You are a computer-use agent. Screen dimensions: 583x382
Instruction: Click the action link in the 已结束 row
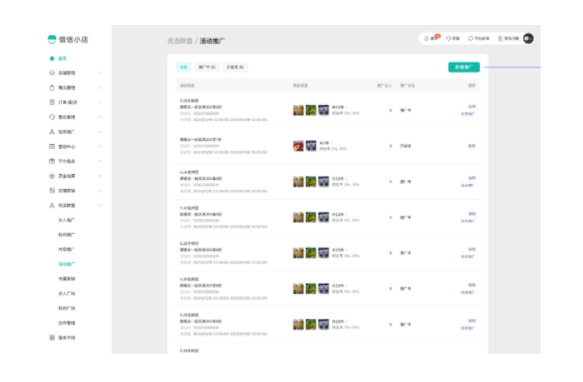(x=471, y=146)
